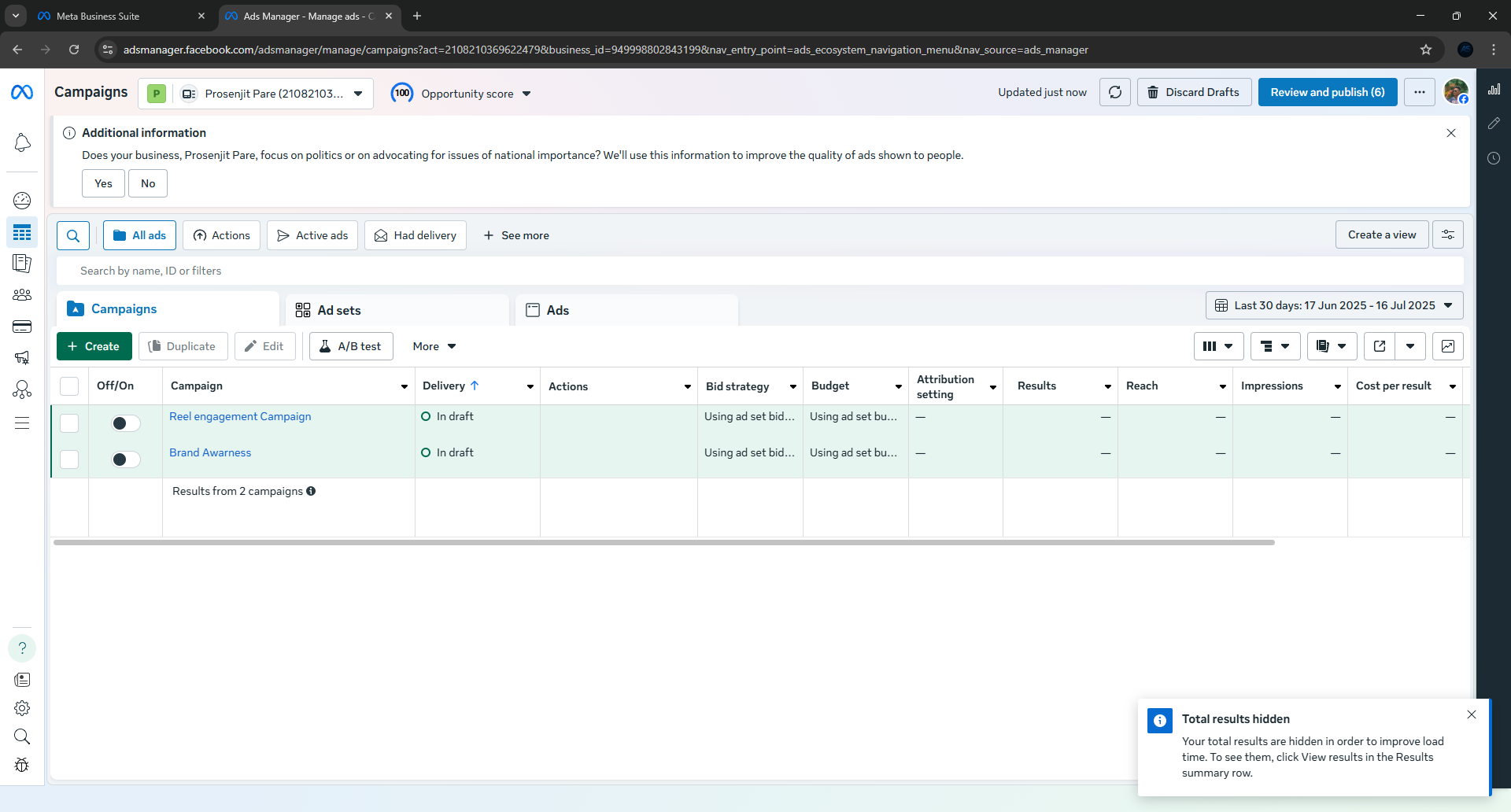Screen dimensions: 1511x812
Task: Select the All ads view
Action: pos(139,235)
